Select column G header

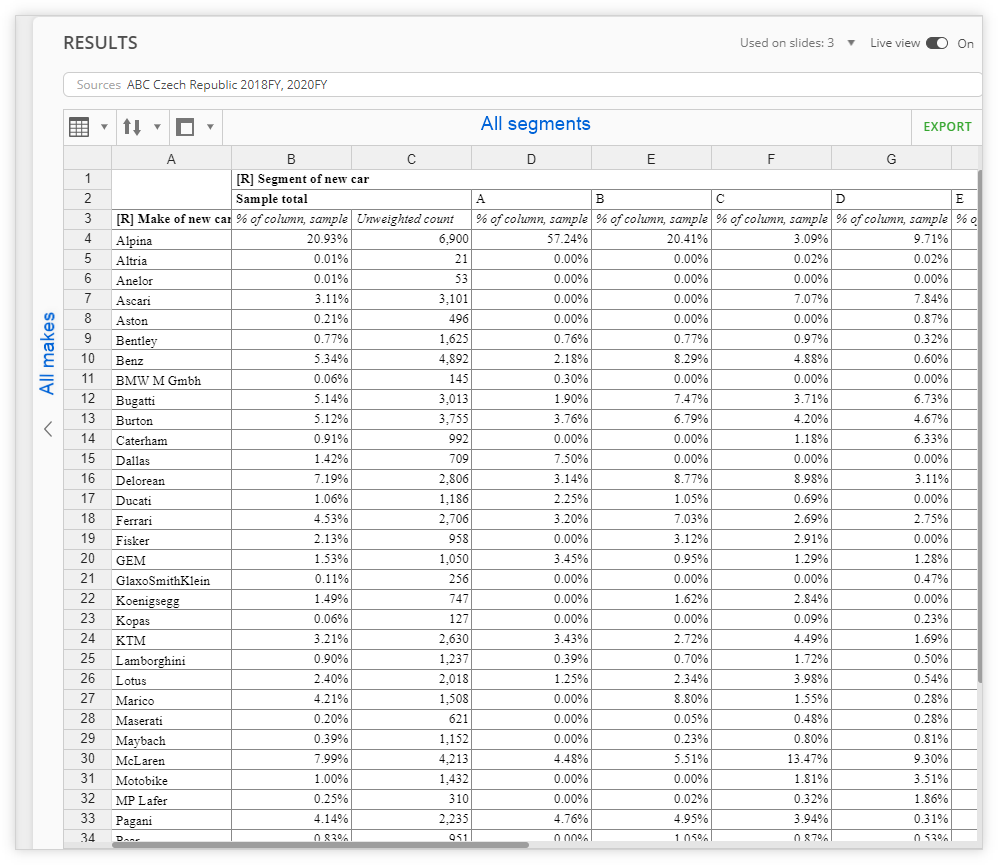891,159
